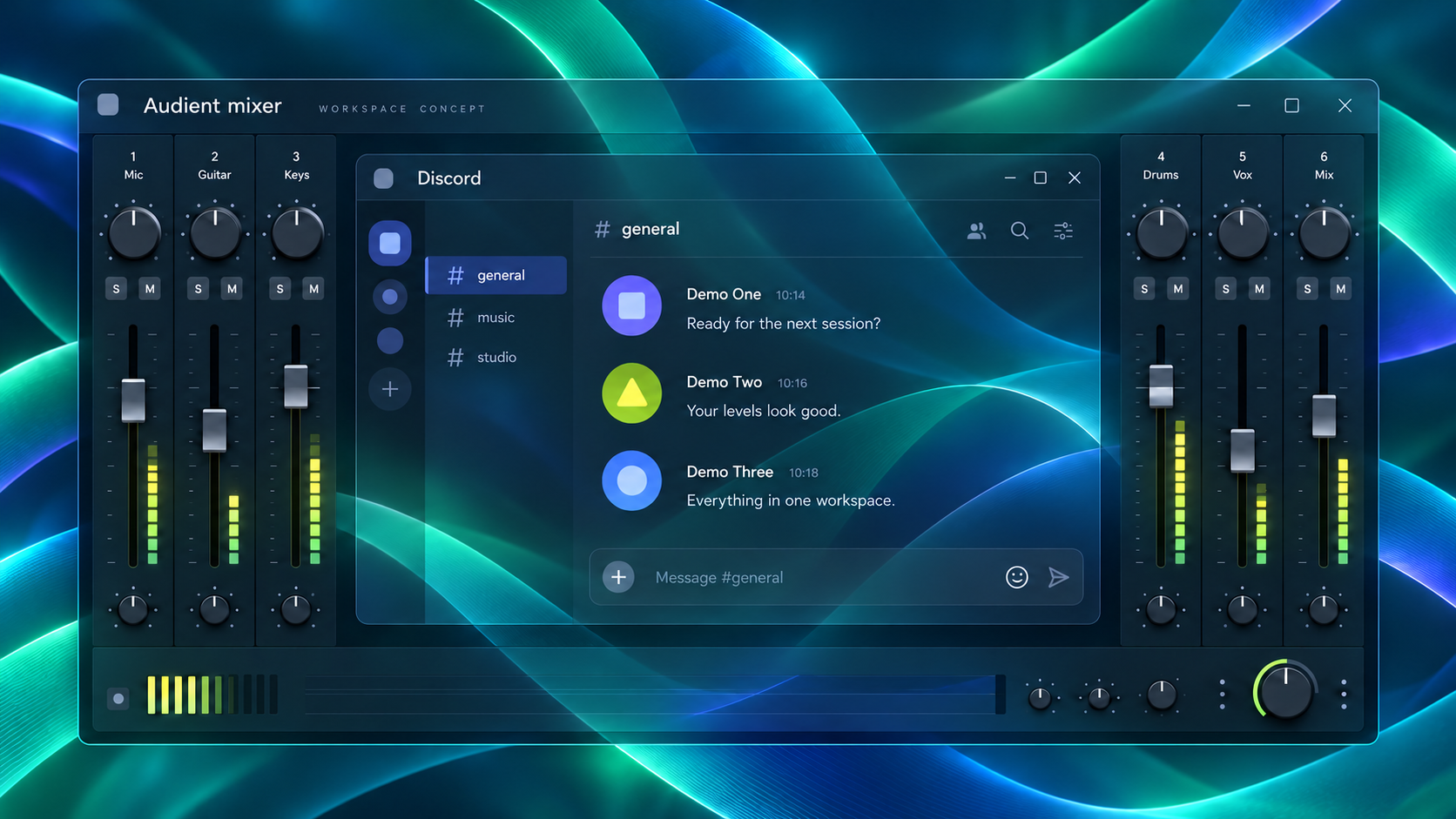The image size is (1456, 819).
Task: Click the Demo Three username
Action: coord(730,472)
